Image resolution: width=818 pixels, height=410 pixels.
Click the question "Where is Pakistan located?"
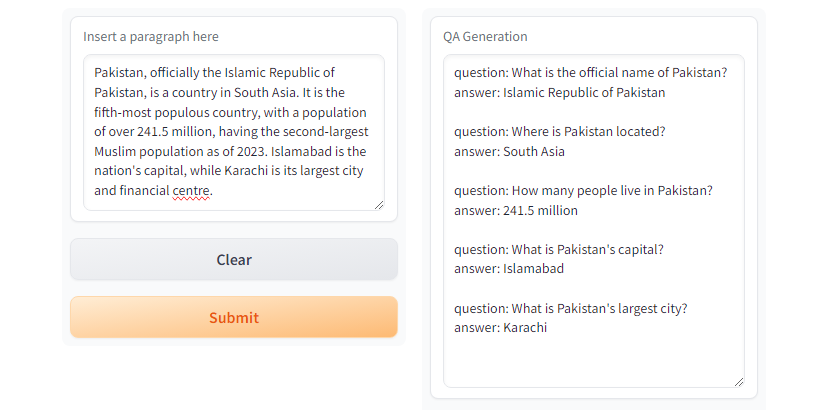[559, 132]
